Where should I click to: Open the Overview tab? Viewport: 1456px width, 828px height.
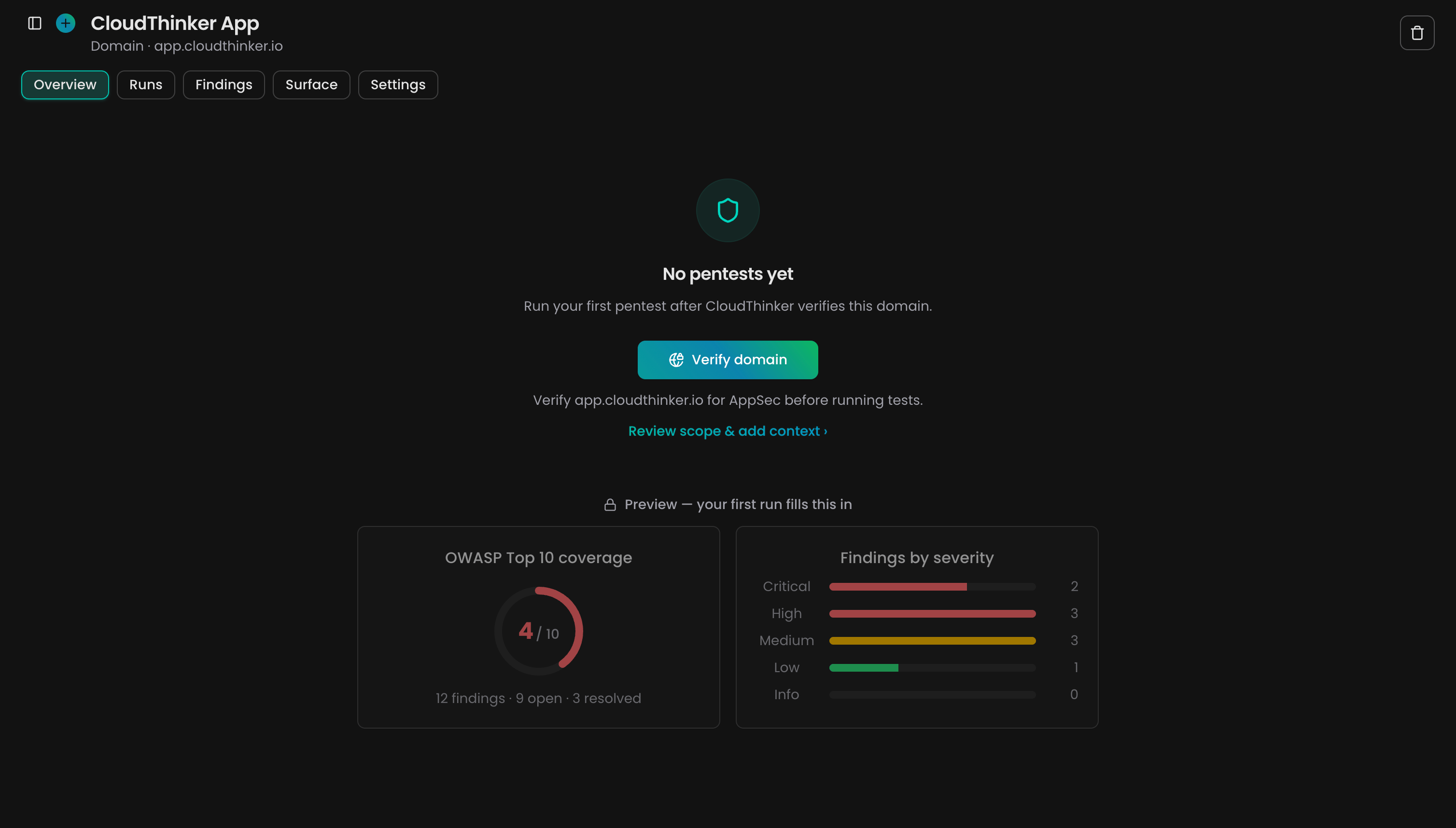pos(65,85)
